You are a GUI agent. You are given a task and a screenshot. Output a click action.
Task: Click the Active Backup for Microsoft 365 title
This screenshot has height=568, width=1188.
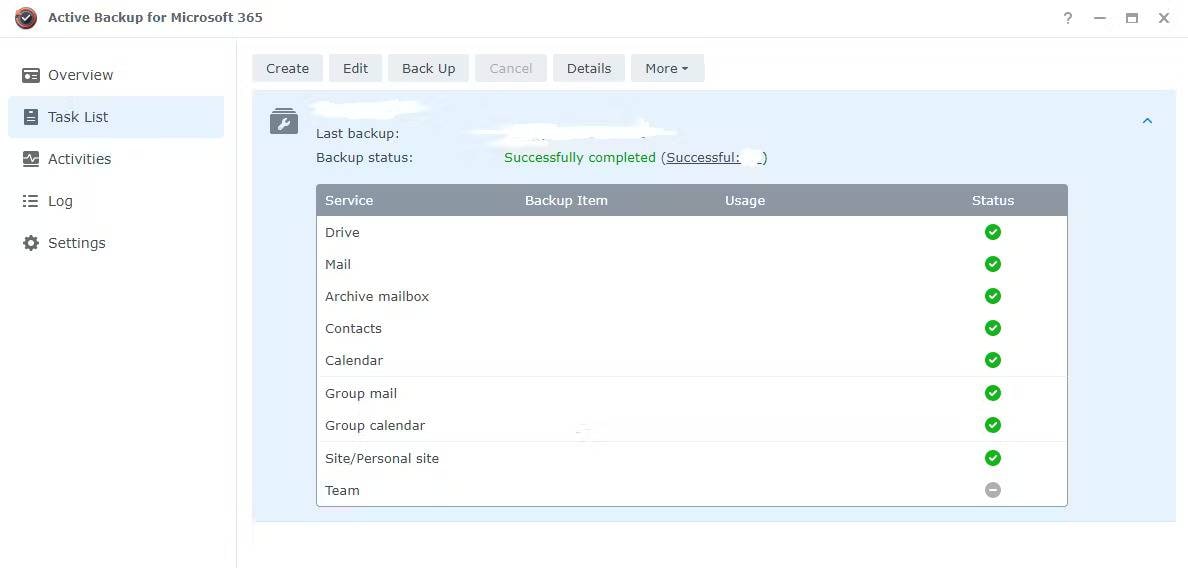155,17
